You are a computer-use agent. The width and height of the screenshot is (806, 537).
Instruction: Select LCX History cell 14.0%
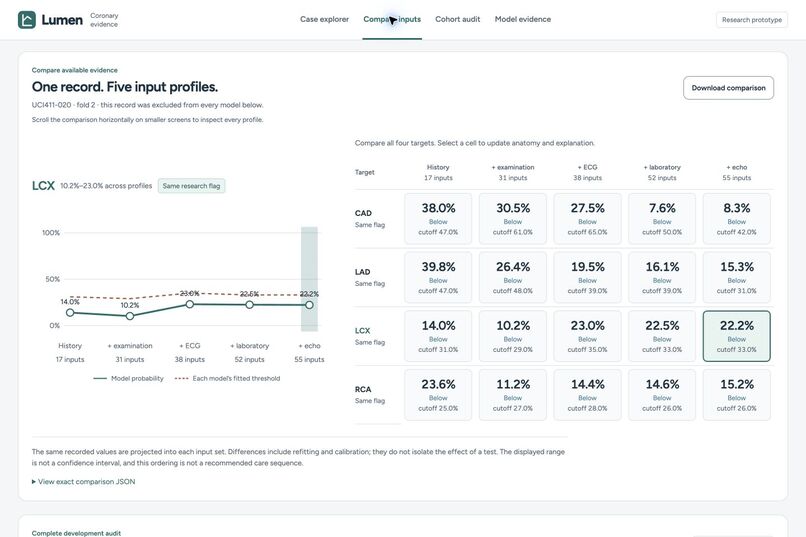click(x=438, y=336)
